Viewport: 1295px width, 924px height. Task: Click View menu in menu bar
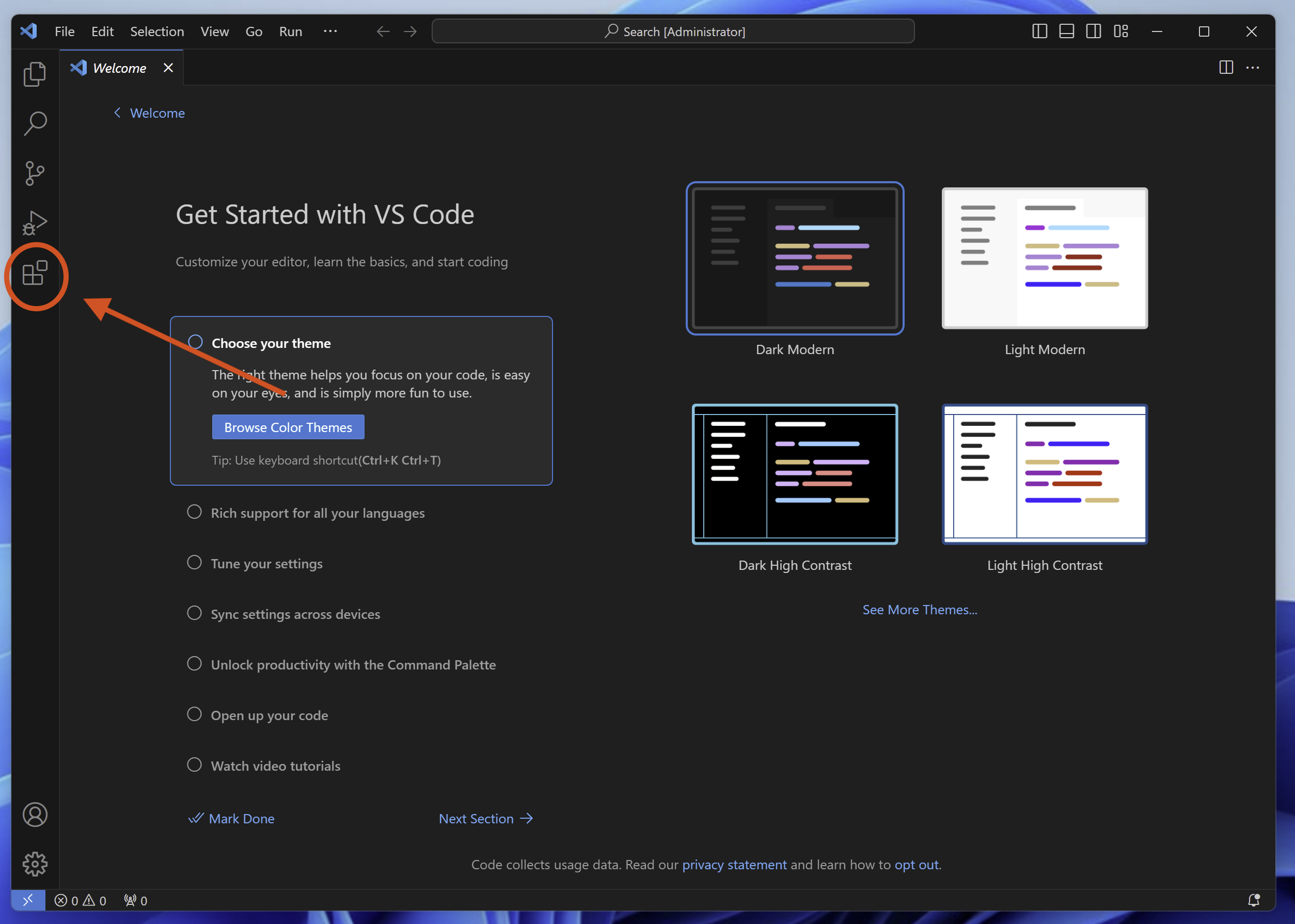pos(212,30)
